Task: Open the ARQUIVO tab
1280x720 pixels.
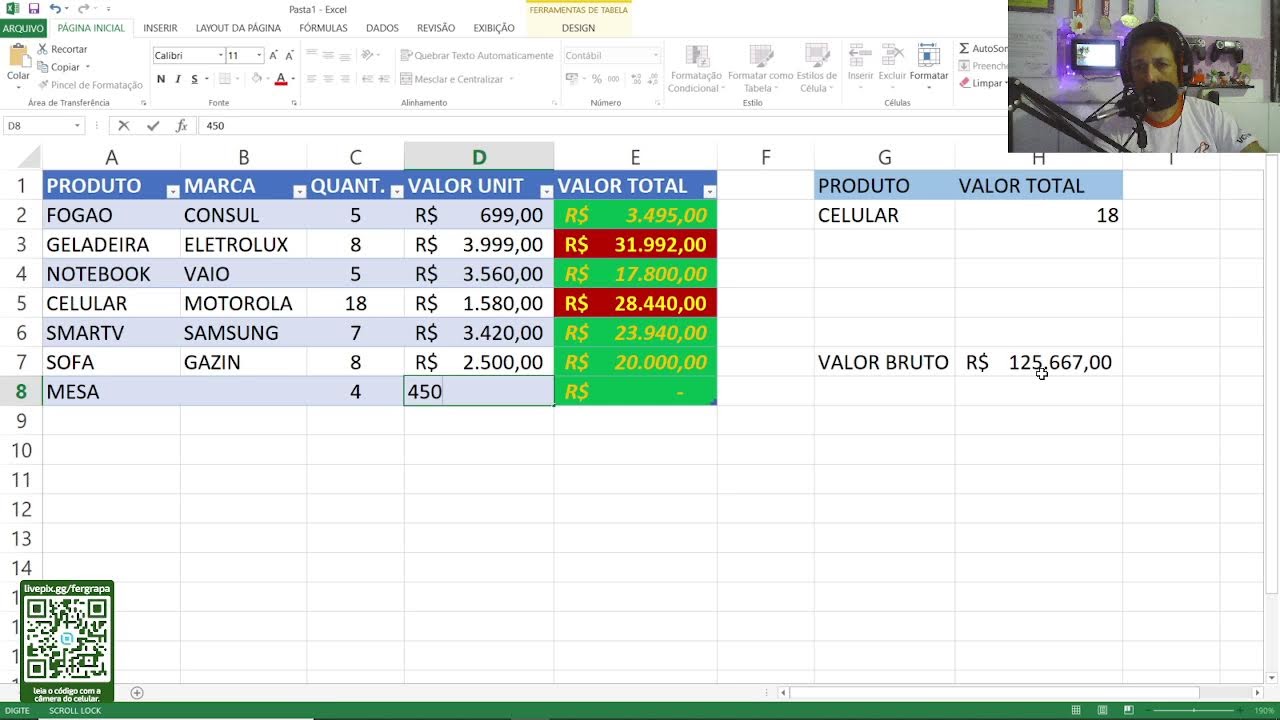Action: coord(23,28)
